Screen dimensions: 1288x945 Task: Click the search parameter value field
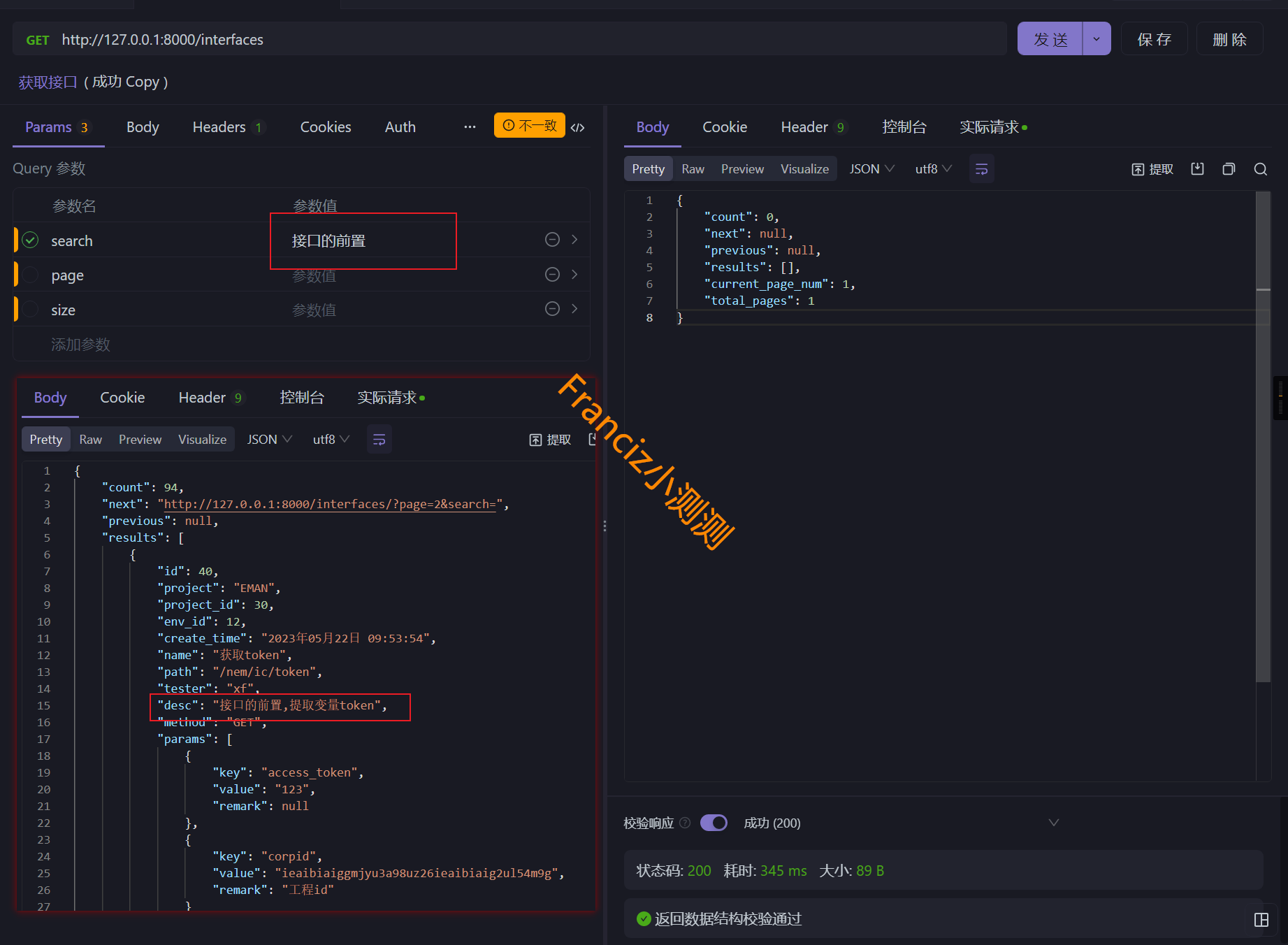(412, 240)
